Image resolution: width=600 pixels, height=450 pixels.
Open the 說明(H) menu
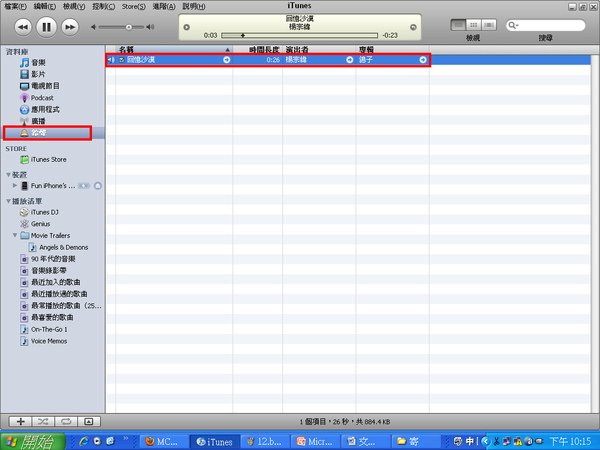click(194, 7)
